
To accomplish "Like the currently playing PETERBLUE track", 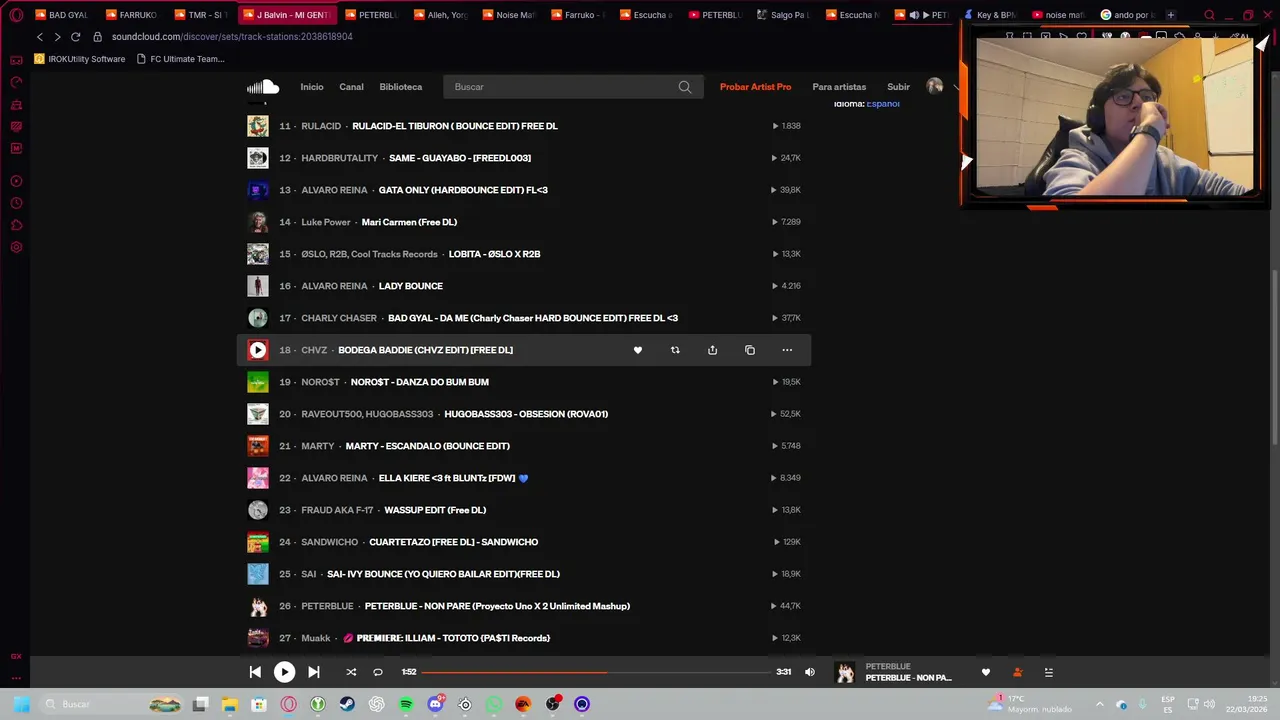I will [x=986, y=672].
